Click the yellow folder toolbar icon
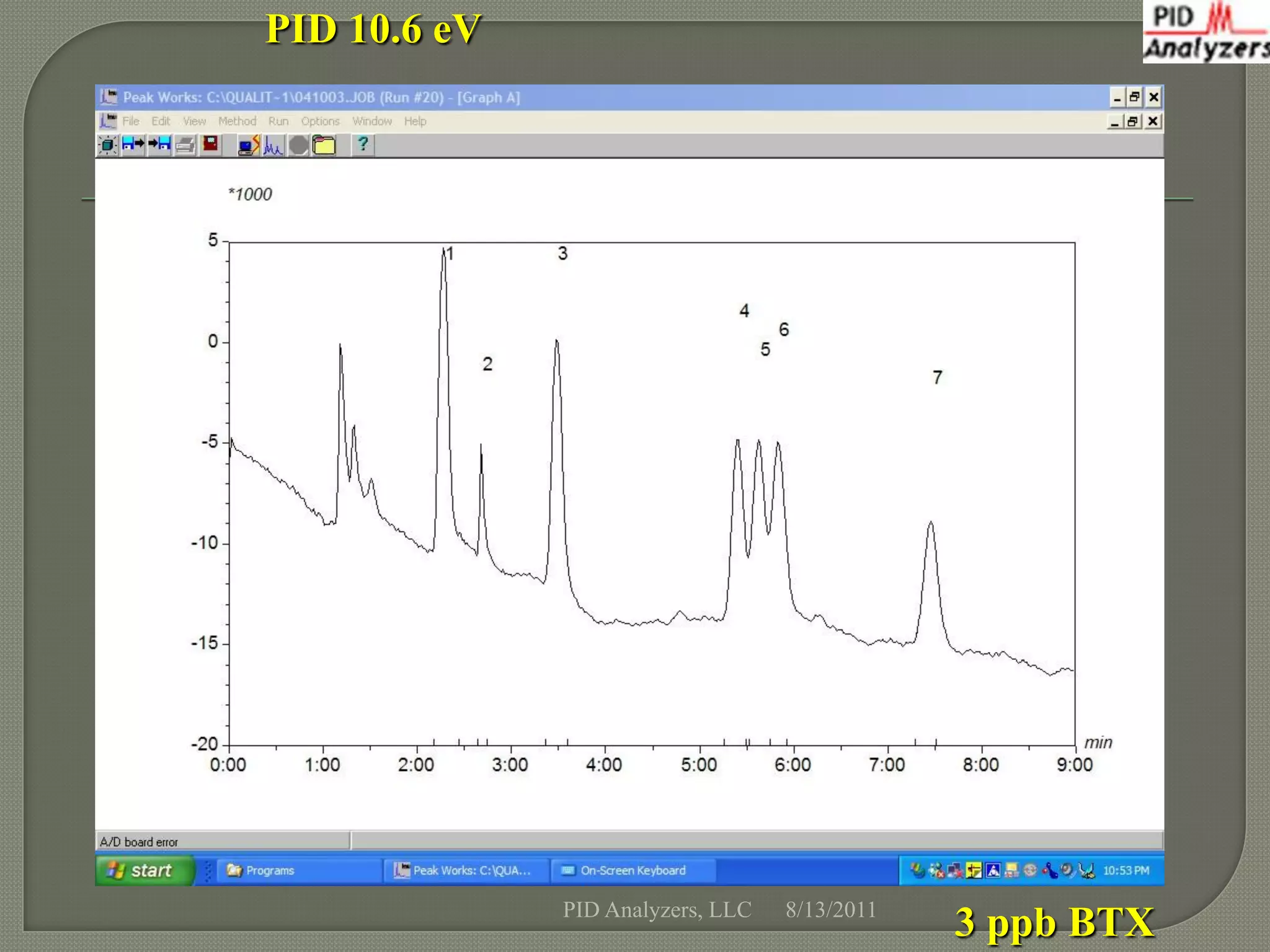Viewport: 1270px width, 952px height. coord(324,145)
